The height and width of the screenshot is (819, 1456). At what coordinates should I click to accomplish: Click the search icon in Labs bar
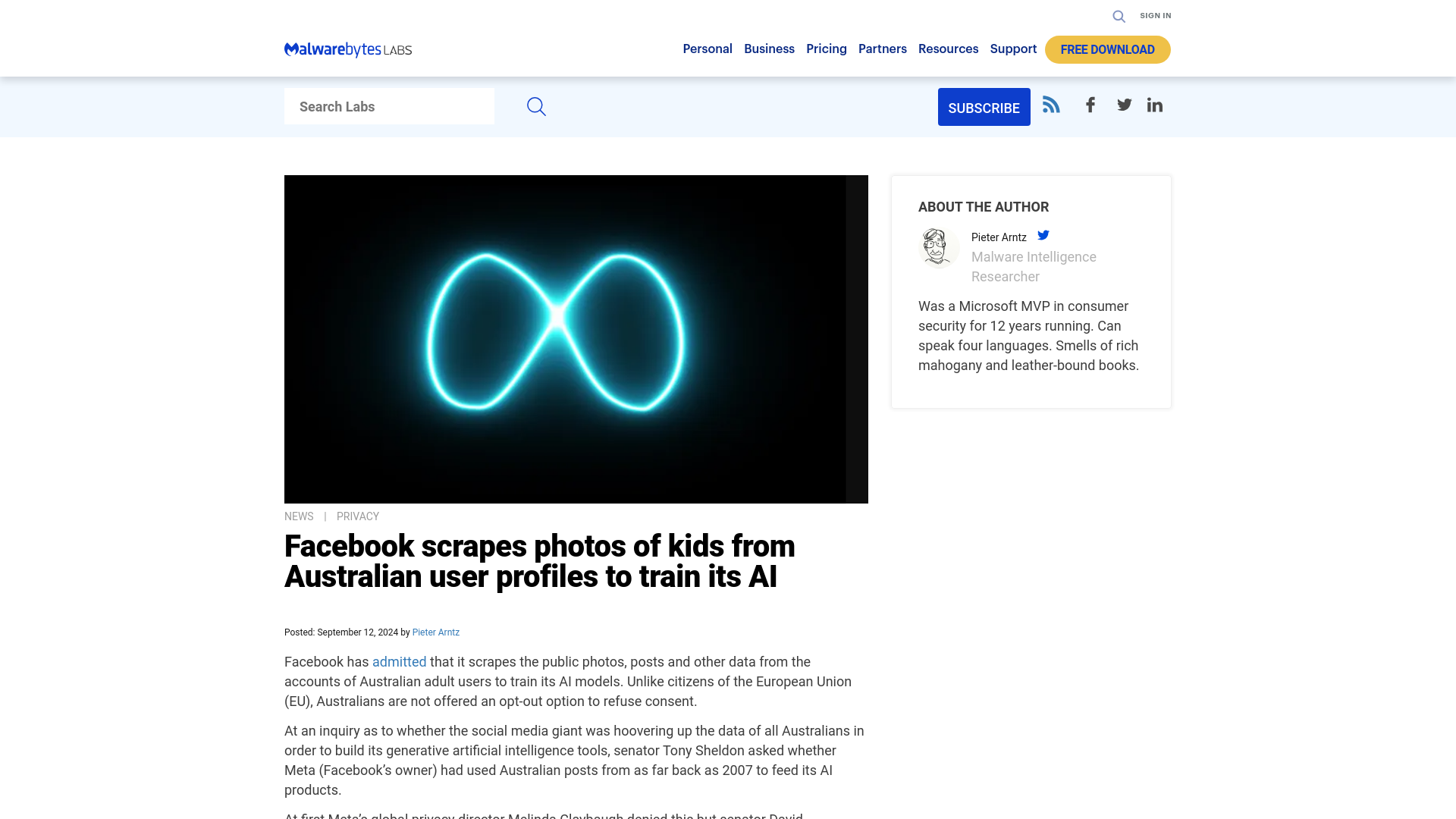coord(536,106)
